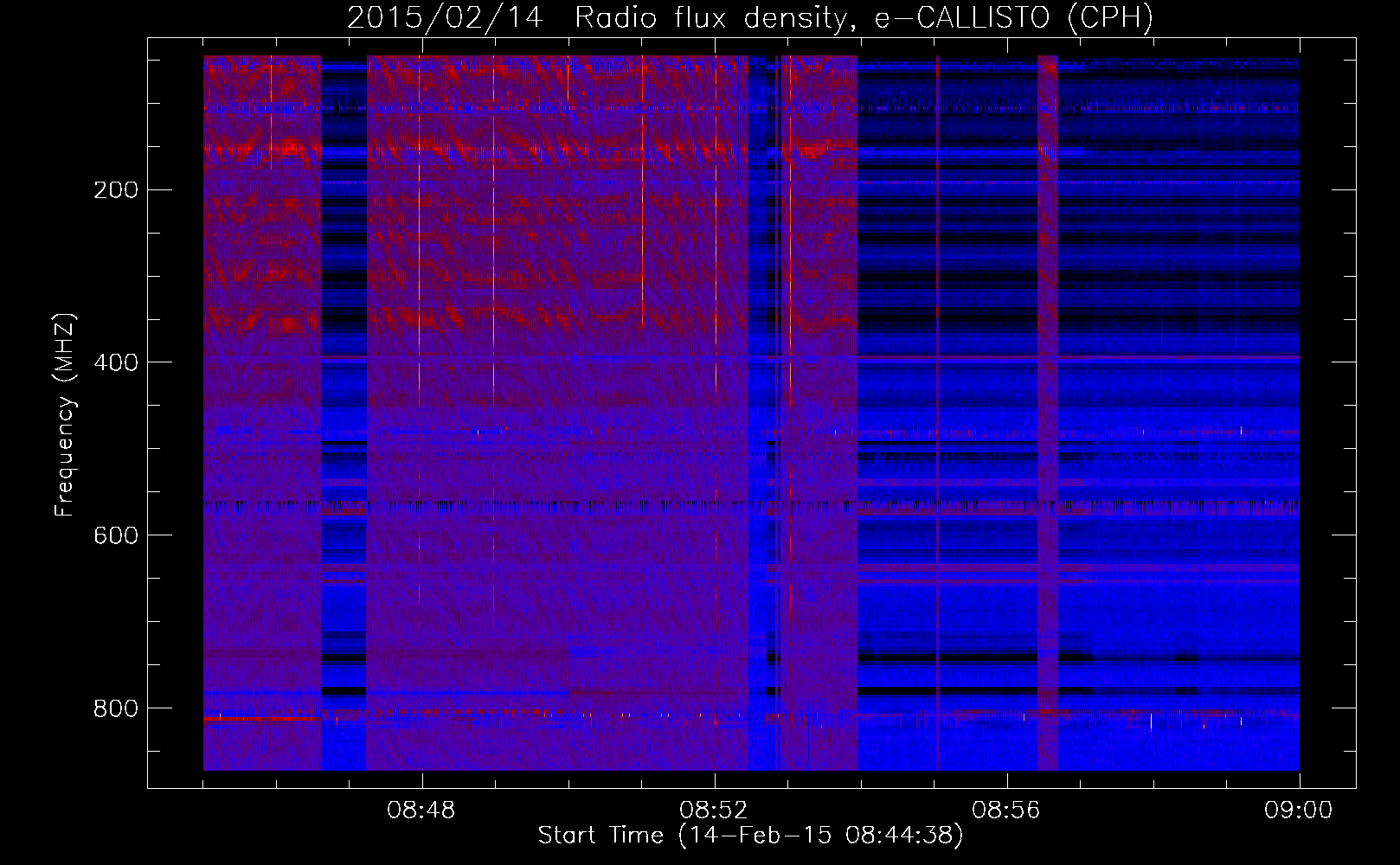The width and height of the screenshot is (1400, 865).
Task: Click the 800 frequency tick label
Action: [115, 709]
